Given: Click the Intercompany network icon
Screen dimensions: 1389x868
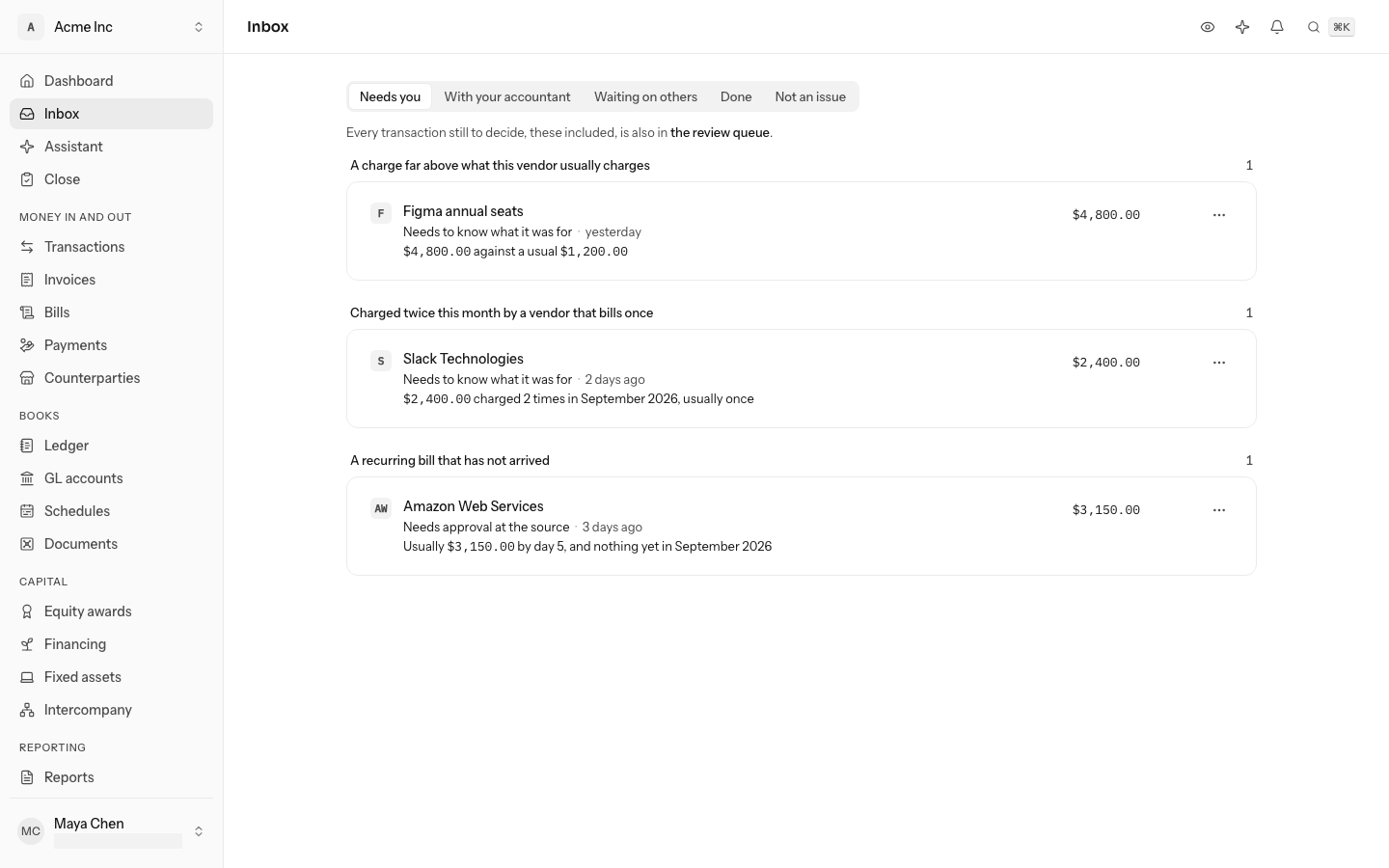Looking at the screenshot, I should tap(27, 710).
